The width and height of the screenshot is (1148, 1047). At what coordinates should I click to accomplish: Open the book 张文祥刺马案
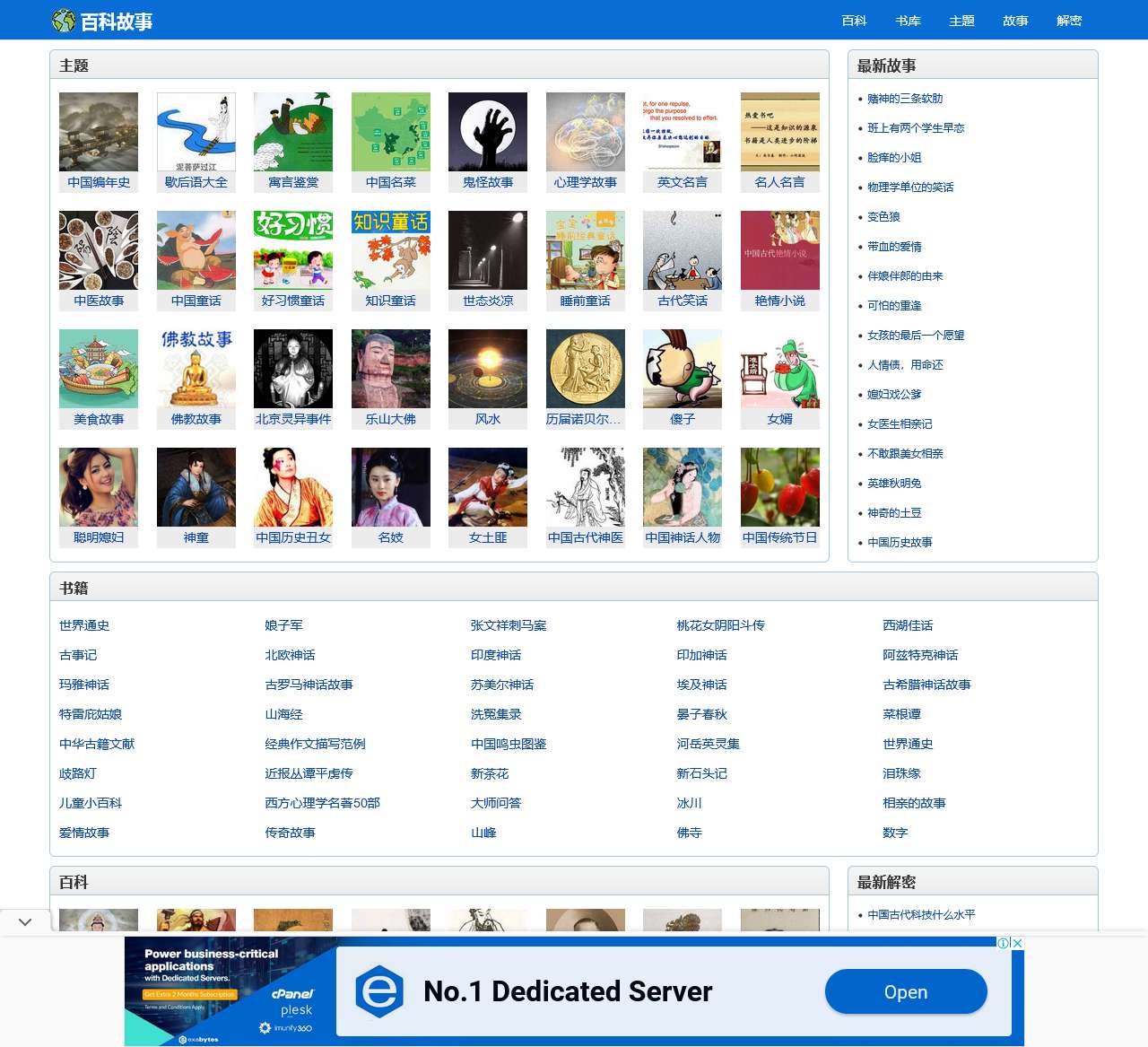[x=509, y=625]
